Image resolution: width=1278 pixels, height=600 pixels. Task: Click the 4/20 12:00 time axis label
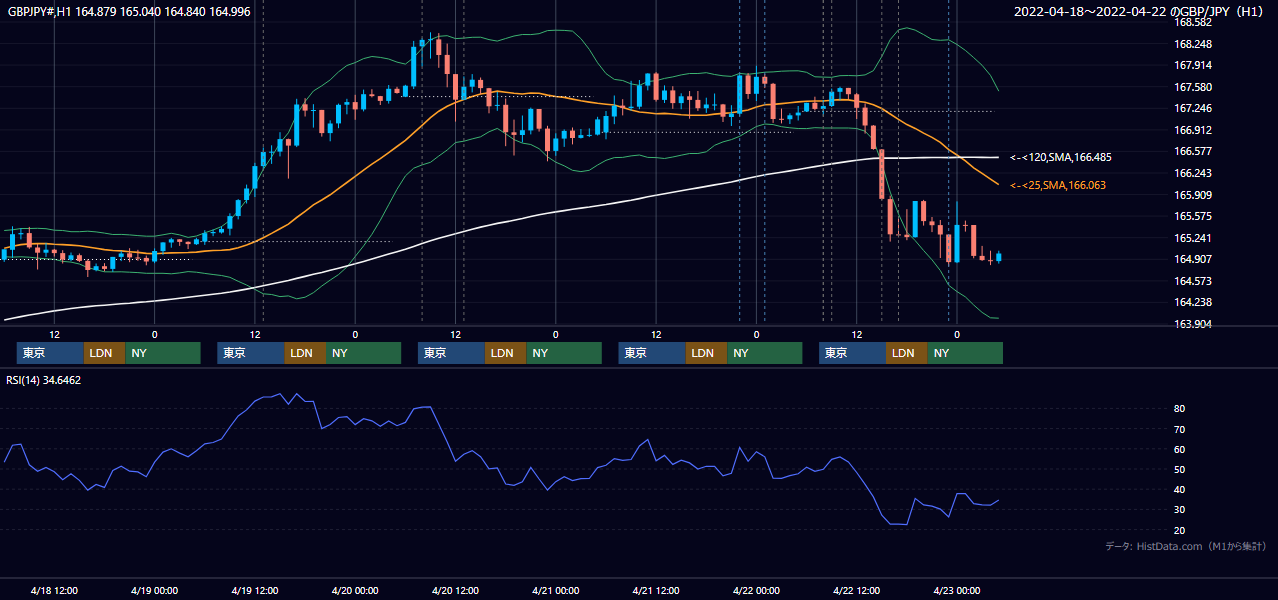[455, 591]
